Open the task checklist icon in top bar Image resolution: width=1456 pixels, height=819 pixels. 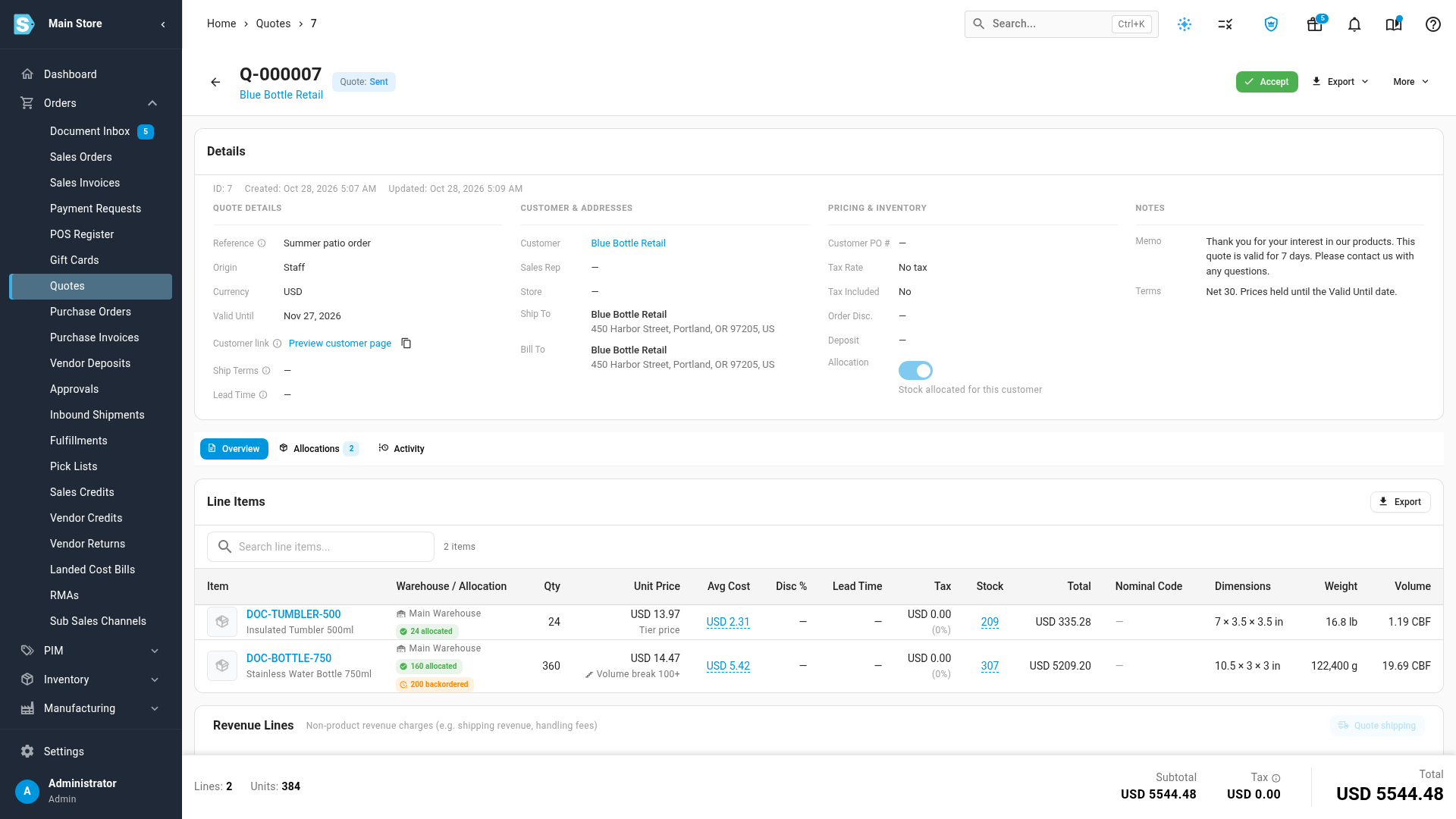(1225, 24)
